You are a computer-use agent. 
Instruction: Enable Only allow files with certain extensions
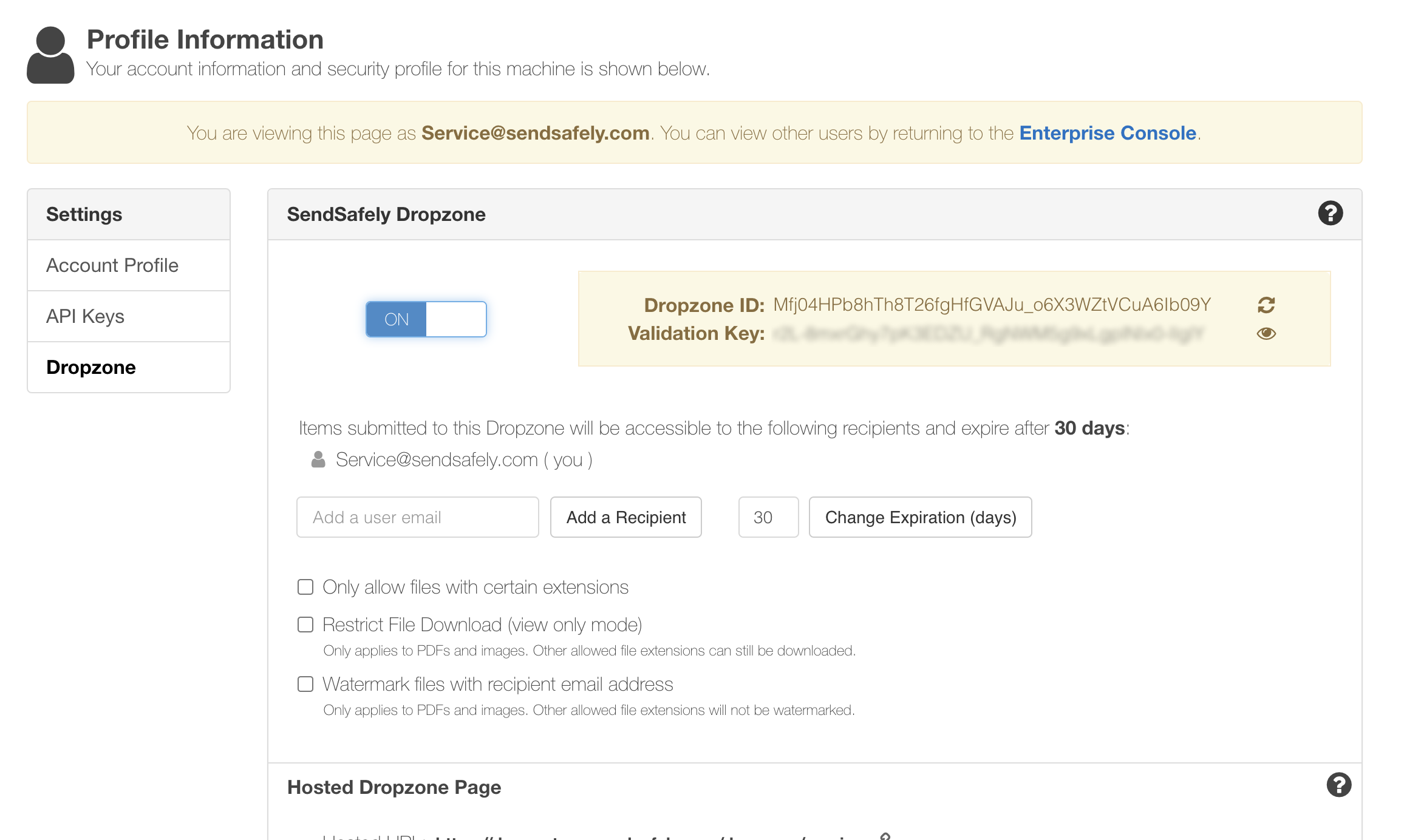pos(305,587)
